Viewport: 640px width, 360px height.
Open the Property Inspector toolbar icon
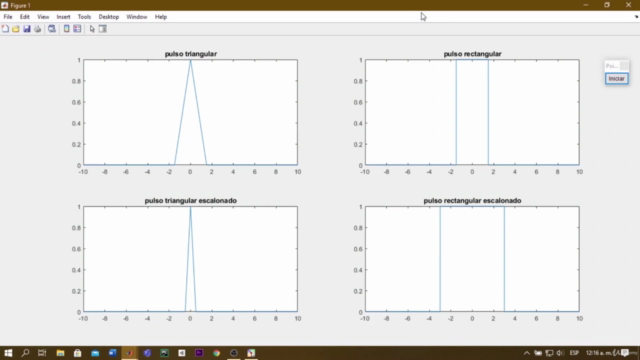[x=103, y=29]
